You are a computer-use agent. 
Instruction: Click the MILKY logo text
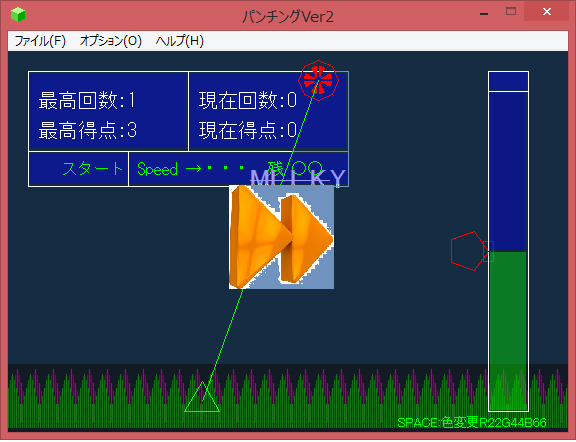[x=298, y=179]
